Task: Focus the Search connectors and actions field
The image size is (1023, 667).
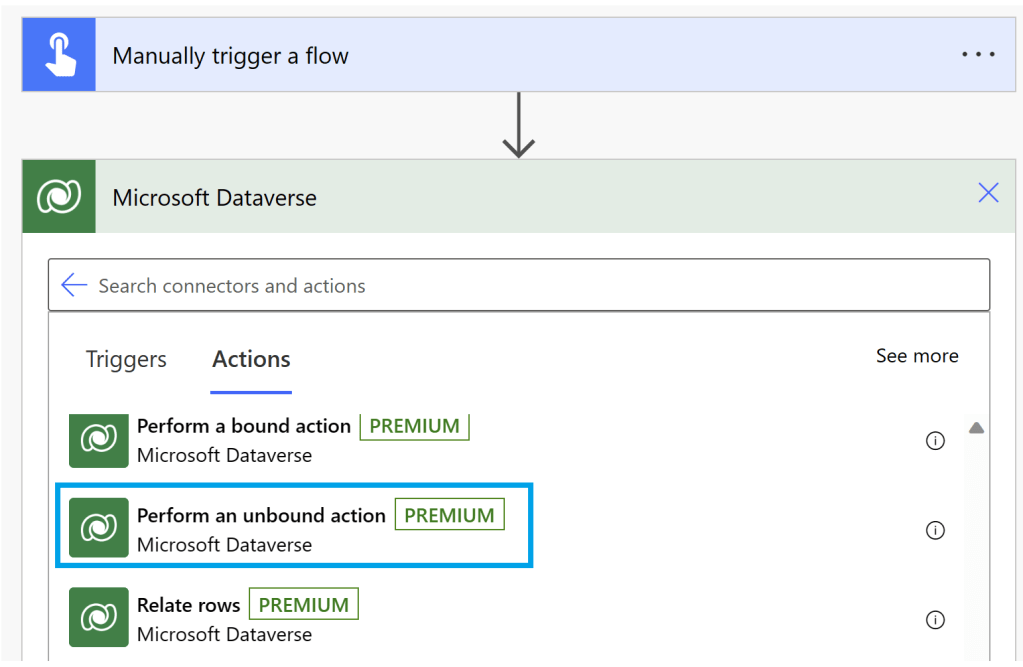Action: (530, 286)
